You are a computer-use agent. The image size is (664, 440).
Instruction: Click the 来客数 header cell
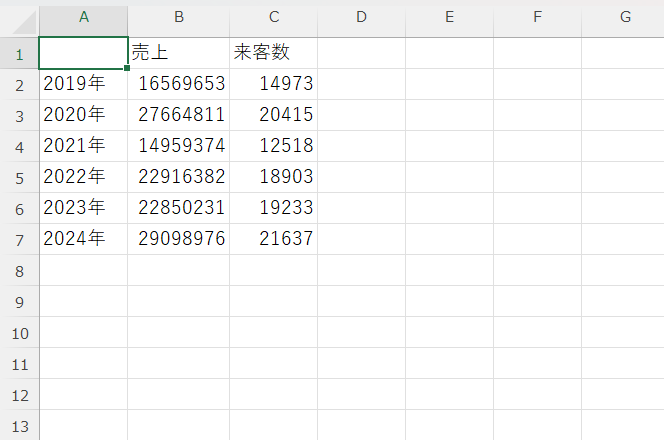(x=274, y=53)
